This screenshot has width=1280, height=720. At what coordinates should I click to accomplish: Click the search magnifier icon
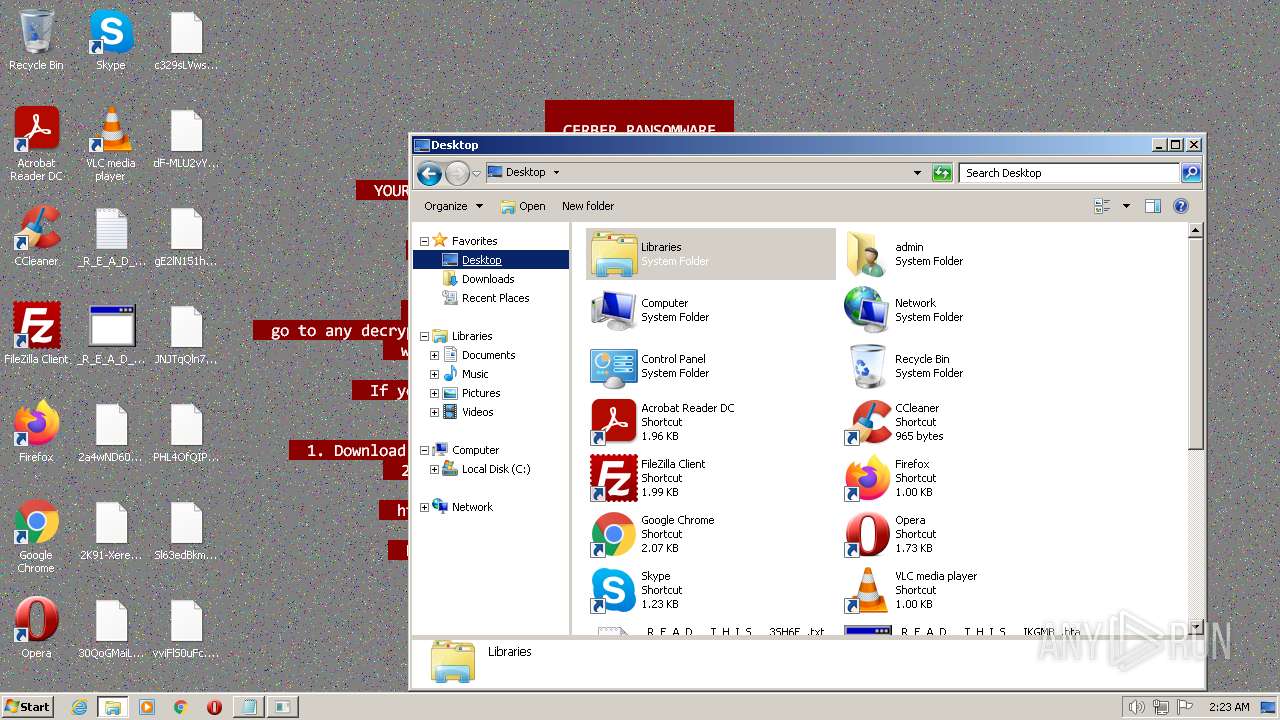pyautogui.click(x=1190, y=173)
